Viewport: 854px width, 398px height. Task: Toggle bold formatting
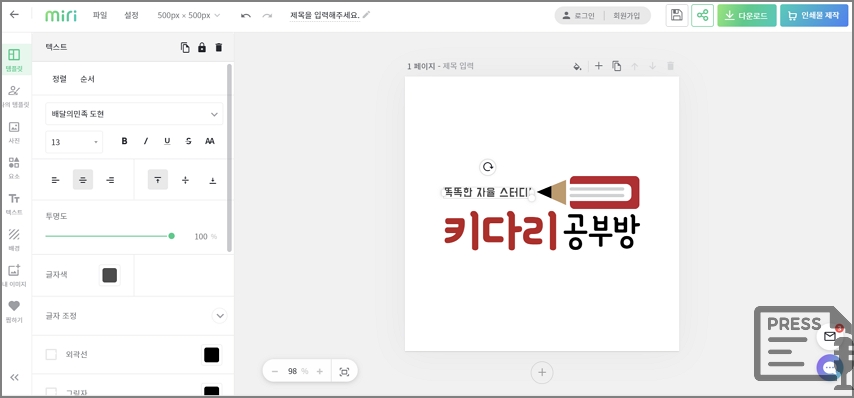coord(124,141)
